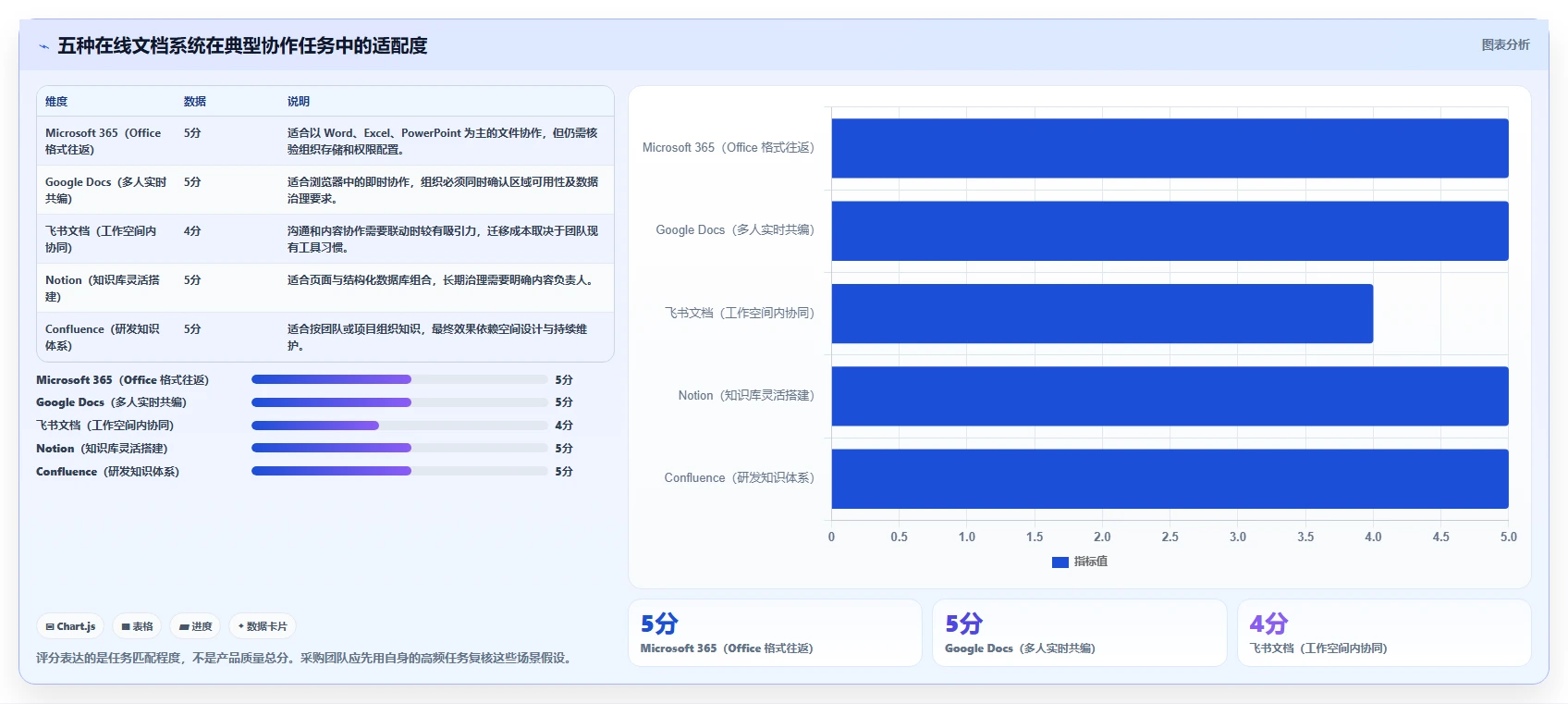Viewport: 1568px width, 704px height.
Task: Select table cell Google Docs（多人实时共编）
Action: click(105, 190)
